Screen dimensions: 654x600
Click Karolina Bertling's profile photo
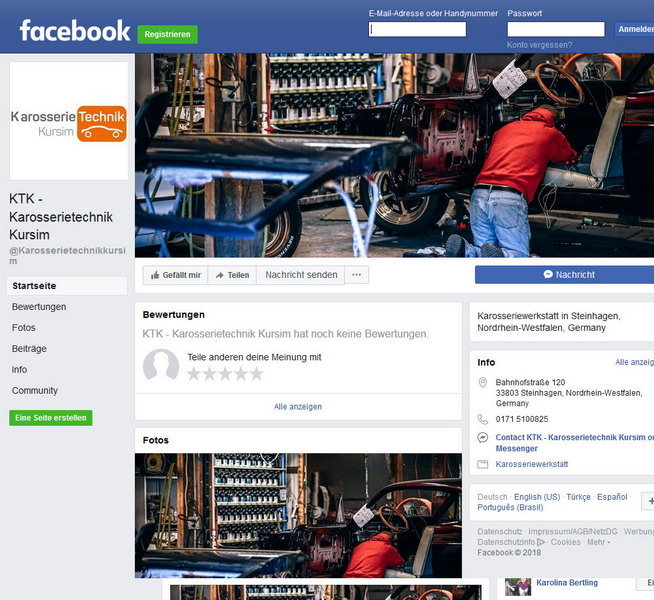[x=518, y=587]
